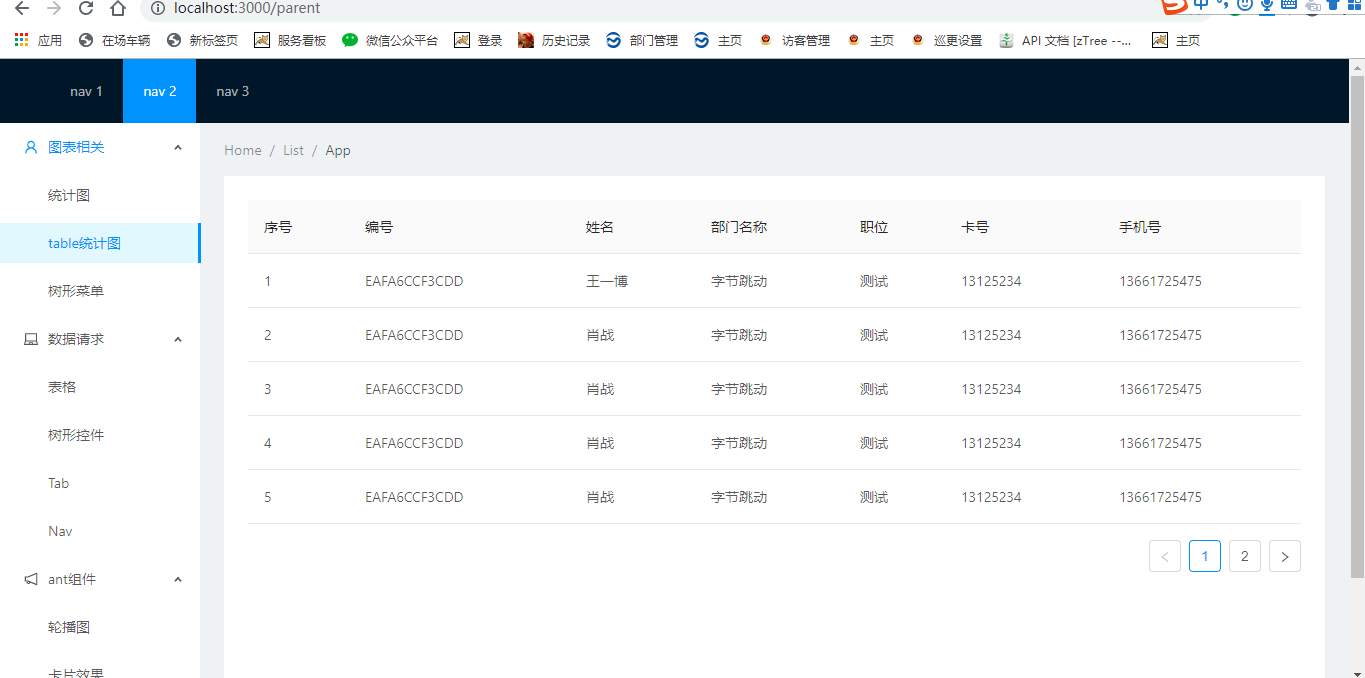
Task: Open the 统计图 menu item
Action: (100, 195)
